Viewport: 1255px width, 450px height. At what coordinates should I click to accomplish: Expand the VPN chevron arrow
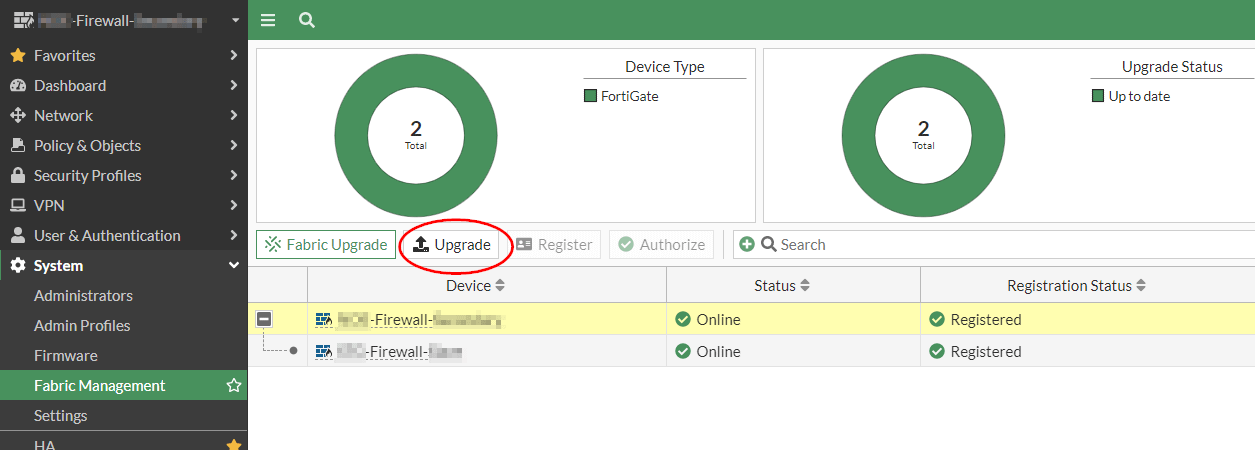[x=233, y=205]
